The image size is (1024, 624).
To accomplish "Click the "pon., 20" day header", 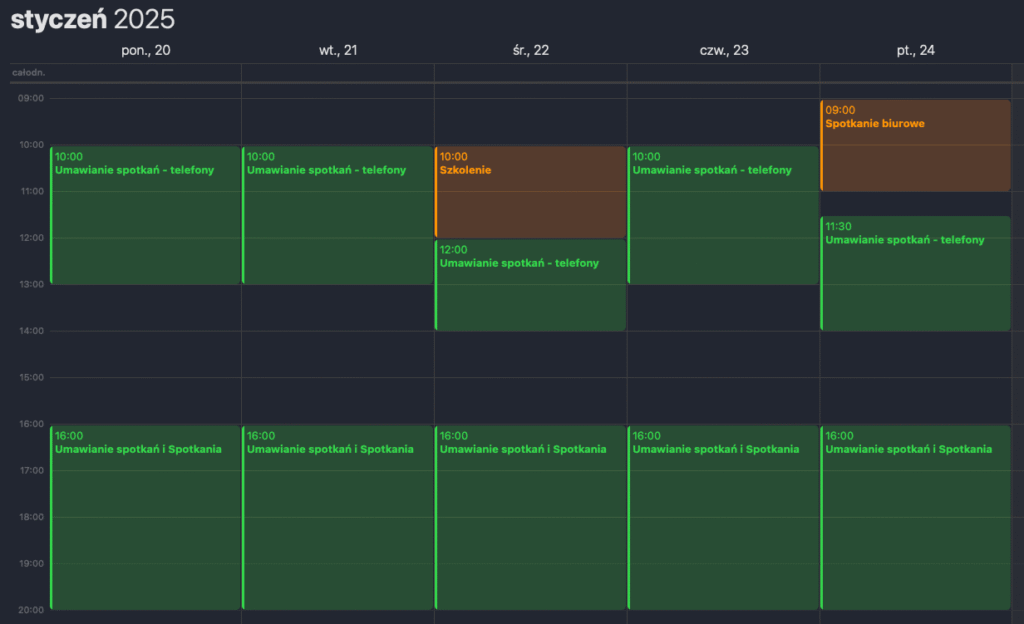I will pyautogui.click(x=146, y=50).
